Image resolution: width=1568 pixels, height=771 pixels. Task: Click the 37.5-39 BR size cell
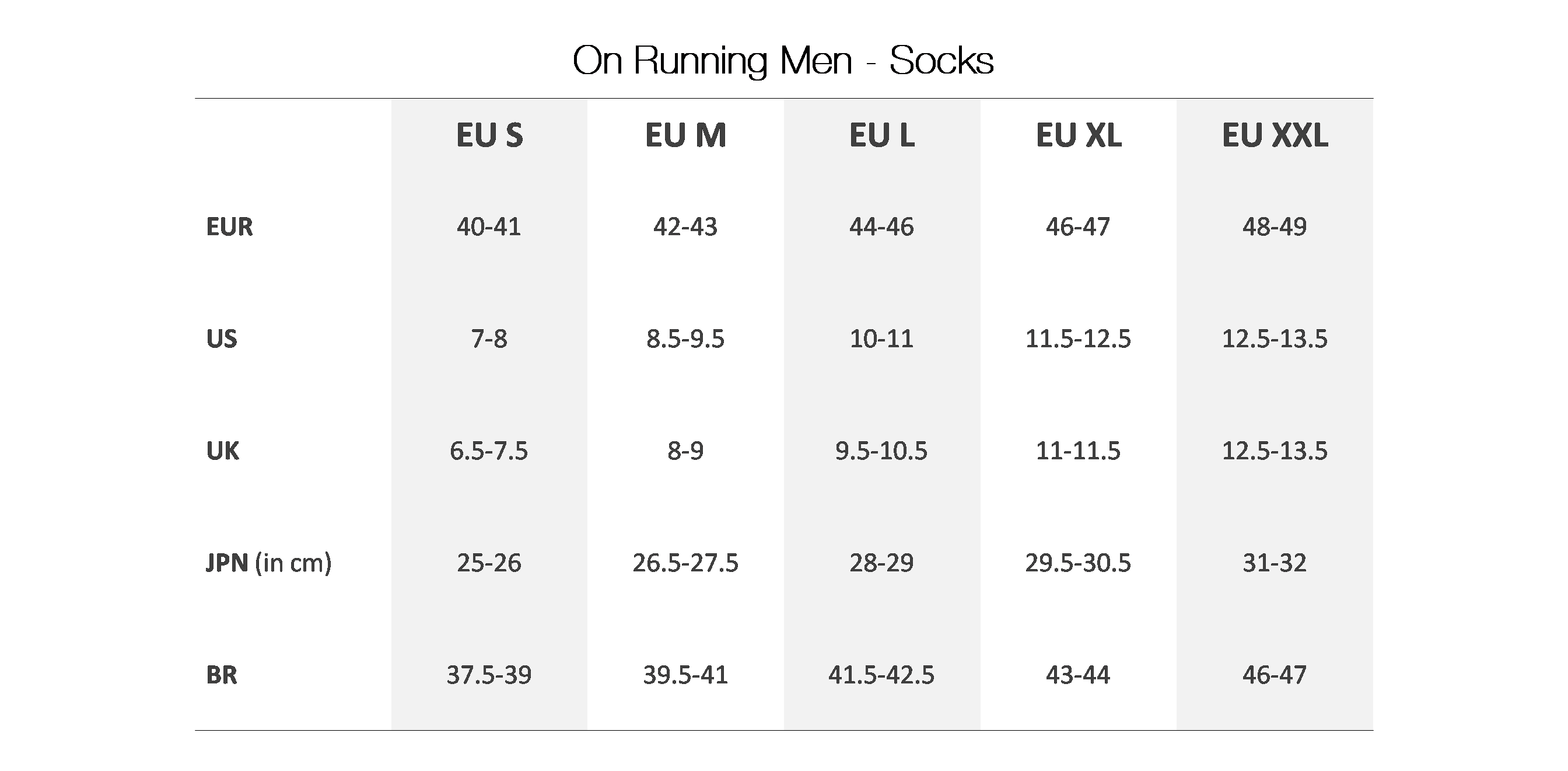(x=489, y=675)
